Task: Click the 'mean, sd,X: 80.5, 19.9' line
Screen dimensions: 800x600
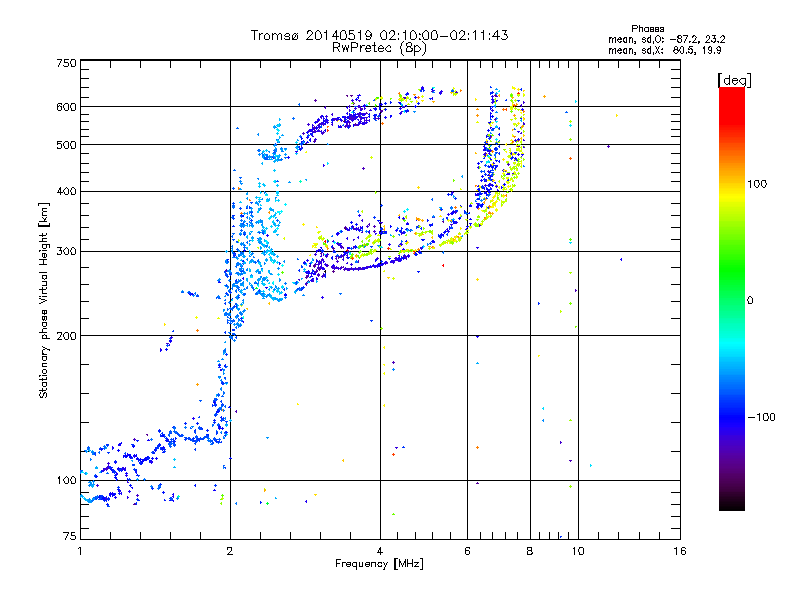Action: click(665, 50)
